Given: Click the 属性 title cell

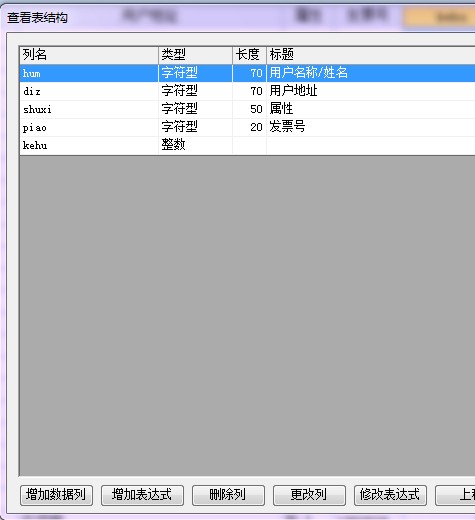Looking at the screenshot, I should click(371, 109).
